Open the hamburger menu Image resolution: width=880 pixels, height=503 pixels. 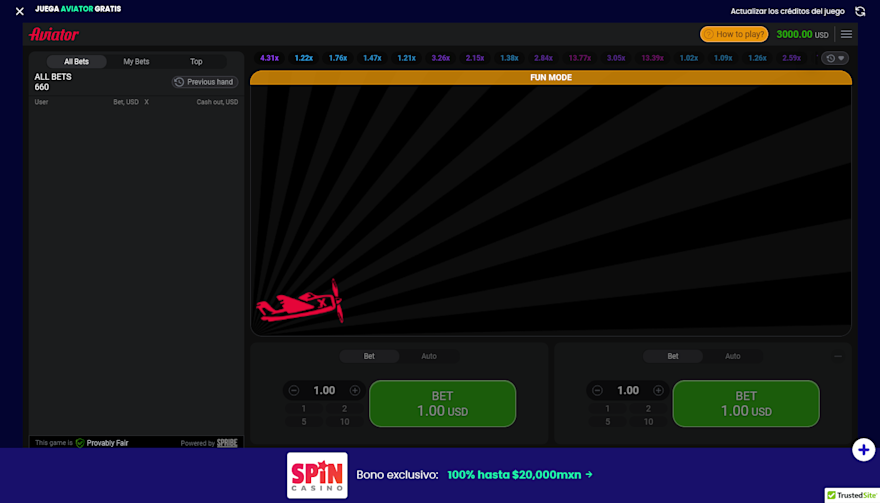tap(846, 34)
